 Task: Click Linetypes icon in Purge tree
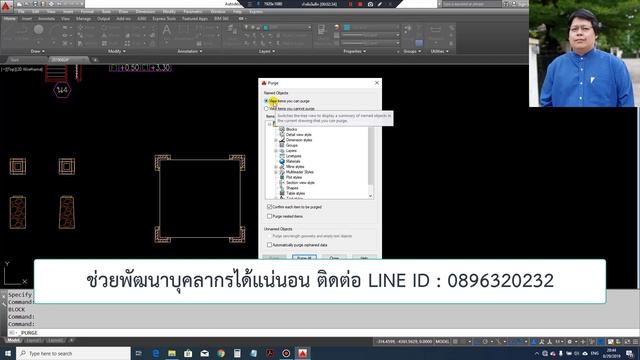[x=282, y=156]
